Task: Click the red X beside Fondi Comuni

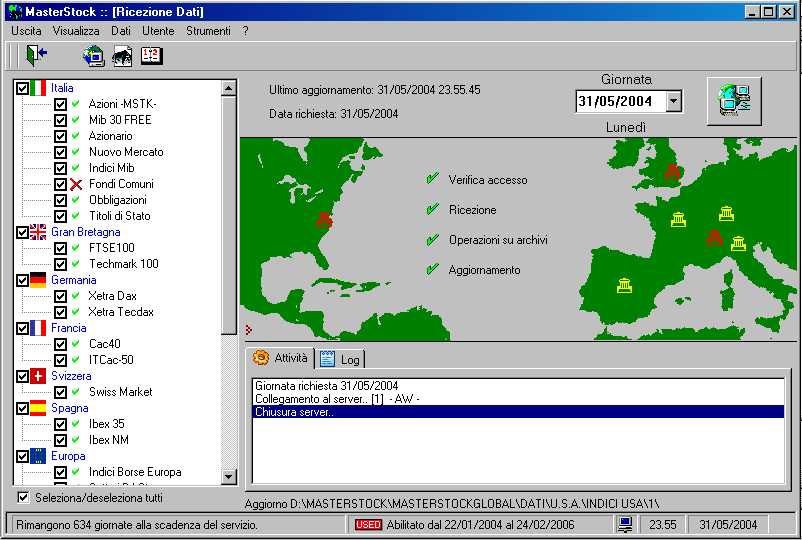Action: [76, 185]
